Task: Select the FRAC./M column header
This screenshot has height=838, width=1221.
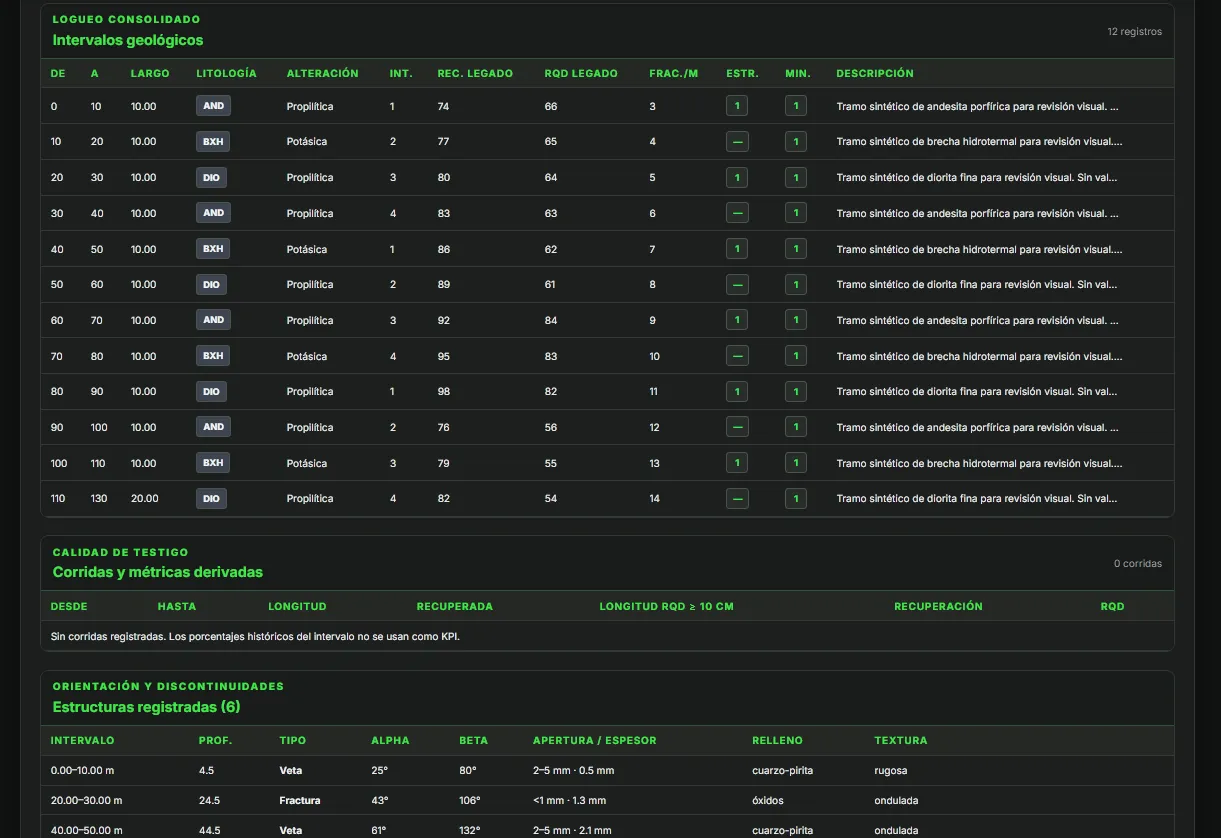Action: coord(673,74)
